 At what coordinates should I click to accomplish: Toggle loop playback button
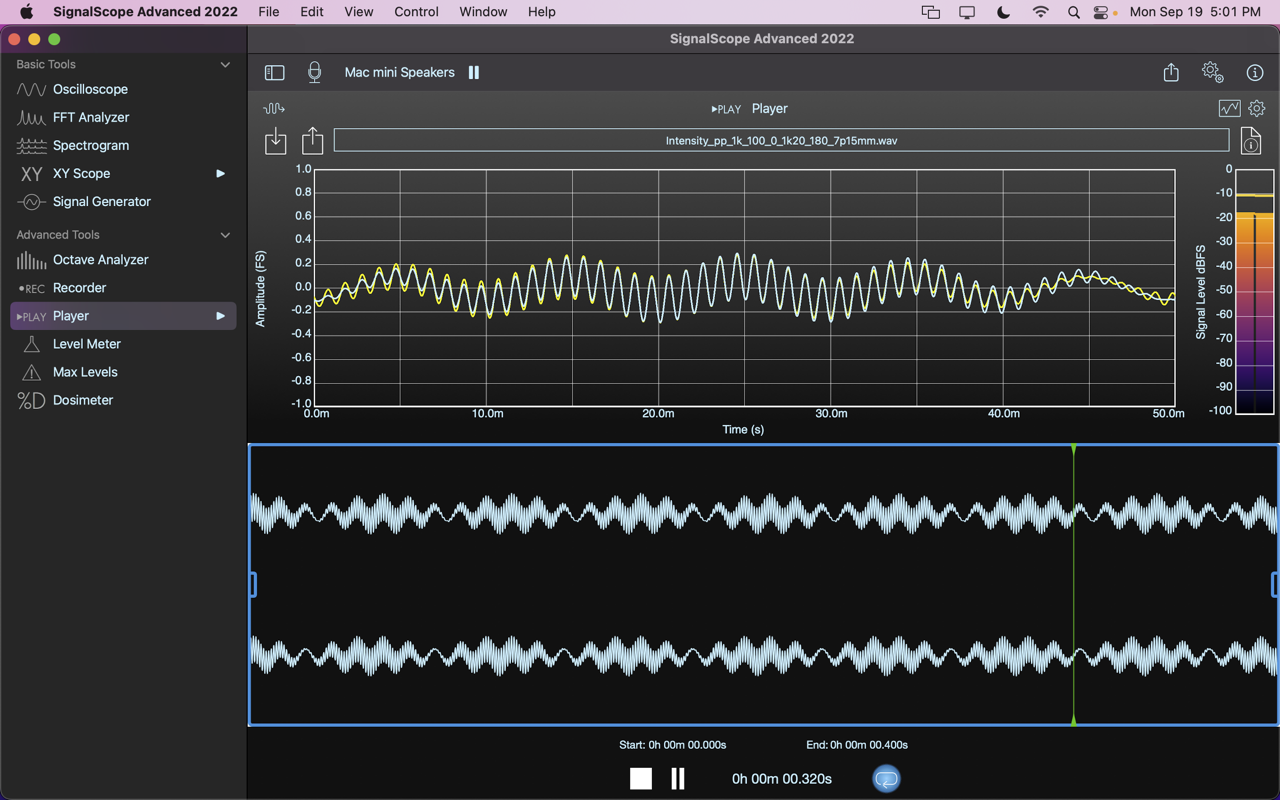coord(886,778)
